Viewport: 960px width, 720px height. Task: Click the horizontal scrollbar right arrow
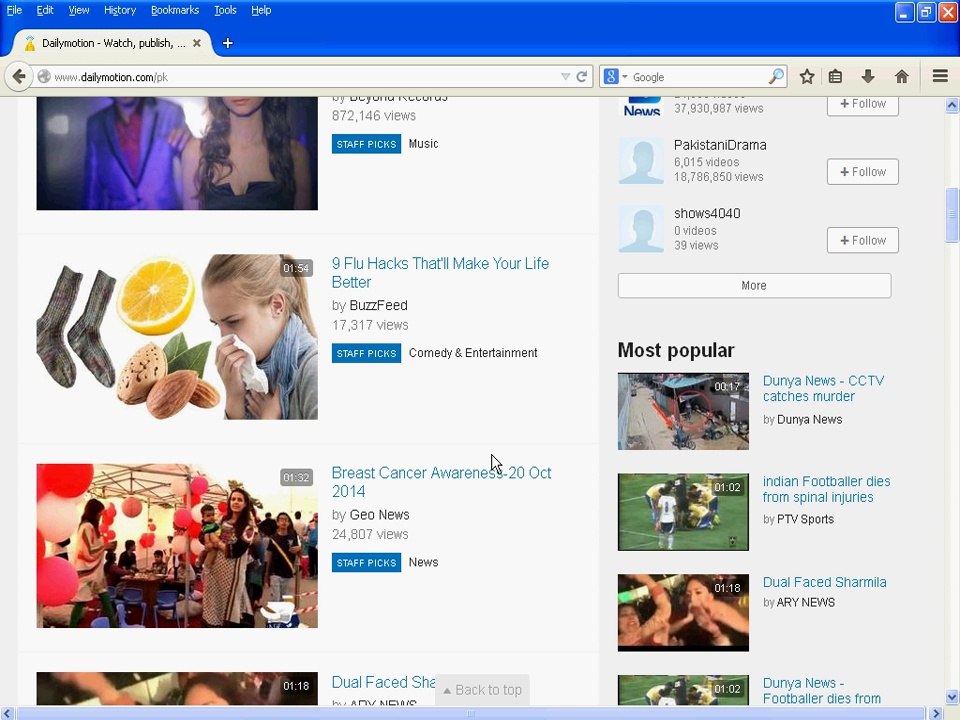tap(936, 713)
